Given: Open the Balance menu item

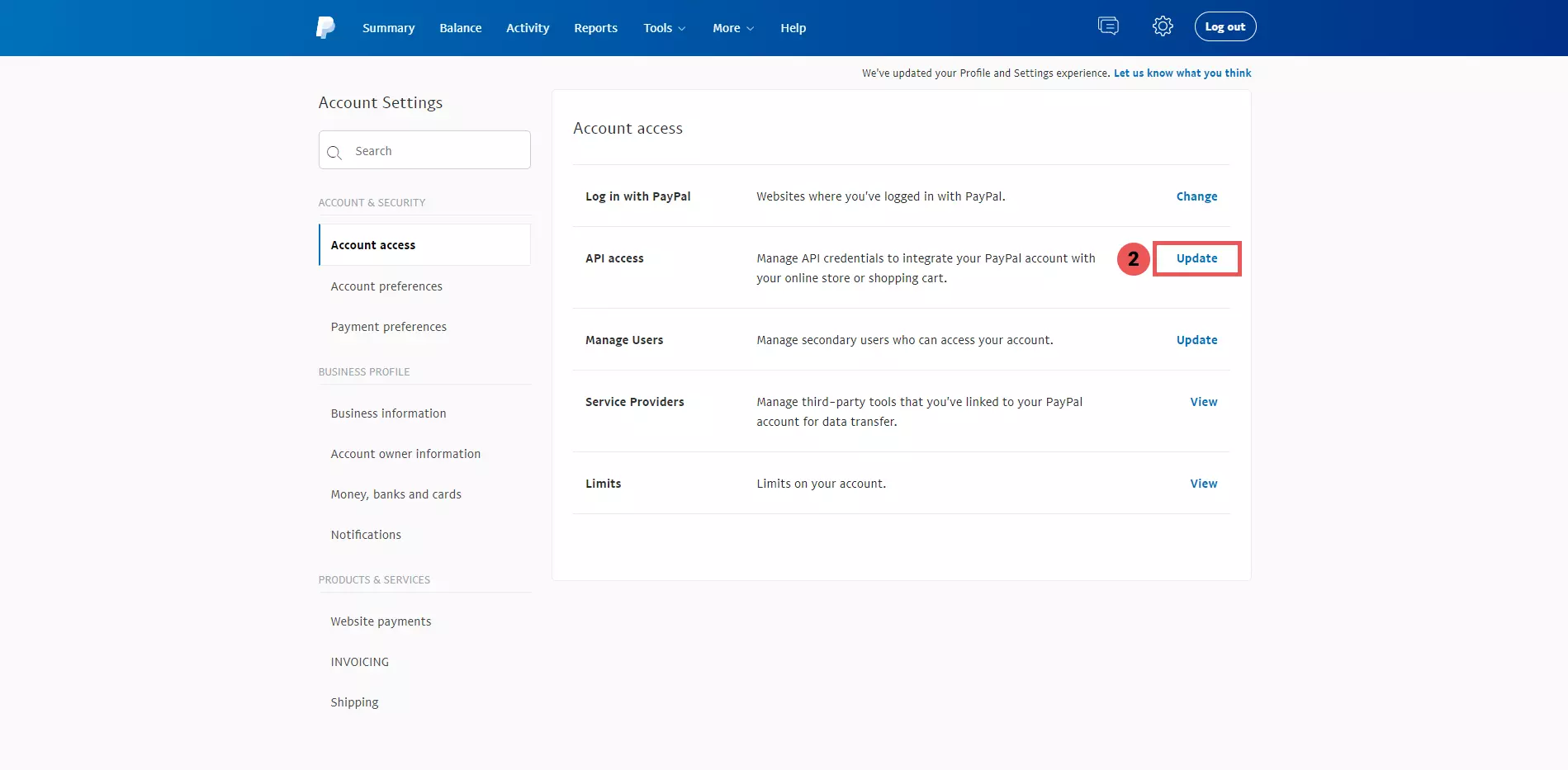Looking at the screenshot, I should [461, 28].
